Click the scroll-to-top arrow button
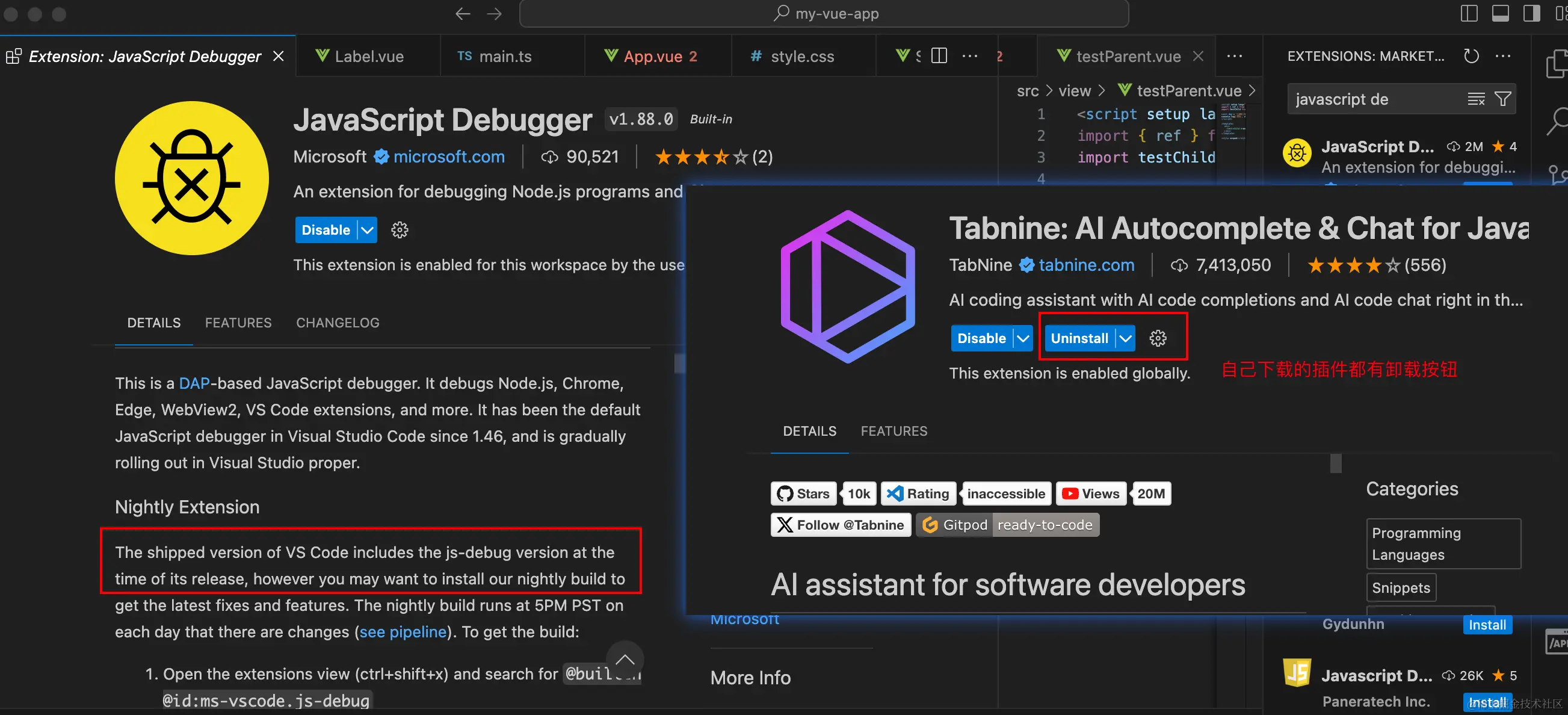The width and height of the screenshot is (1568, 715). (625, 659)
